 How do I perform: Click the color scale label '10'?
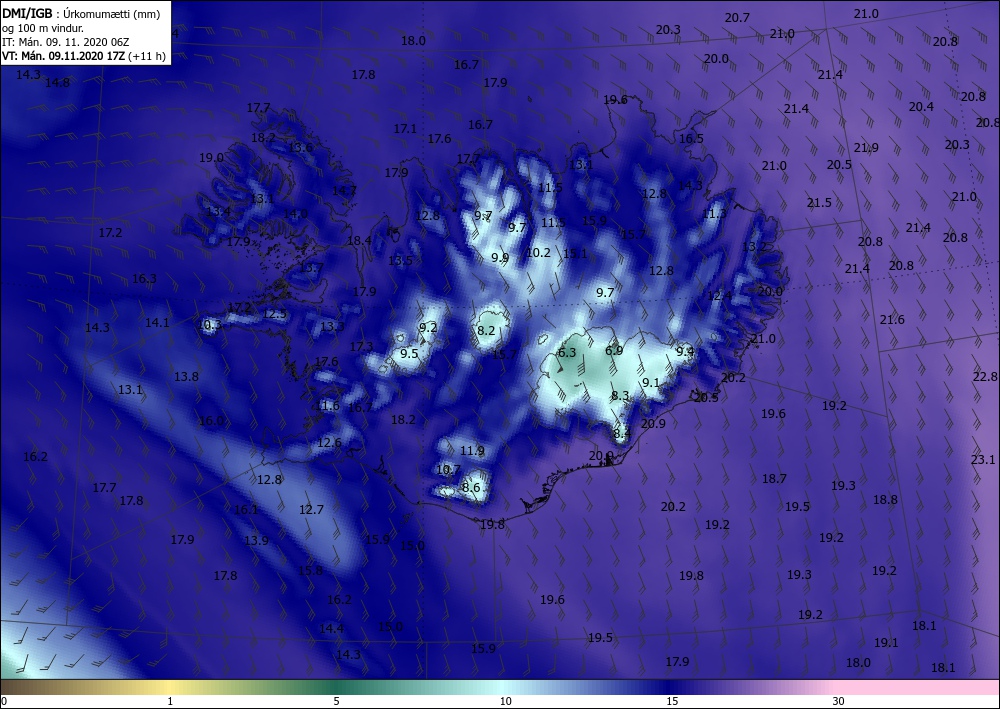coord(505,701)
